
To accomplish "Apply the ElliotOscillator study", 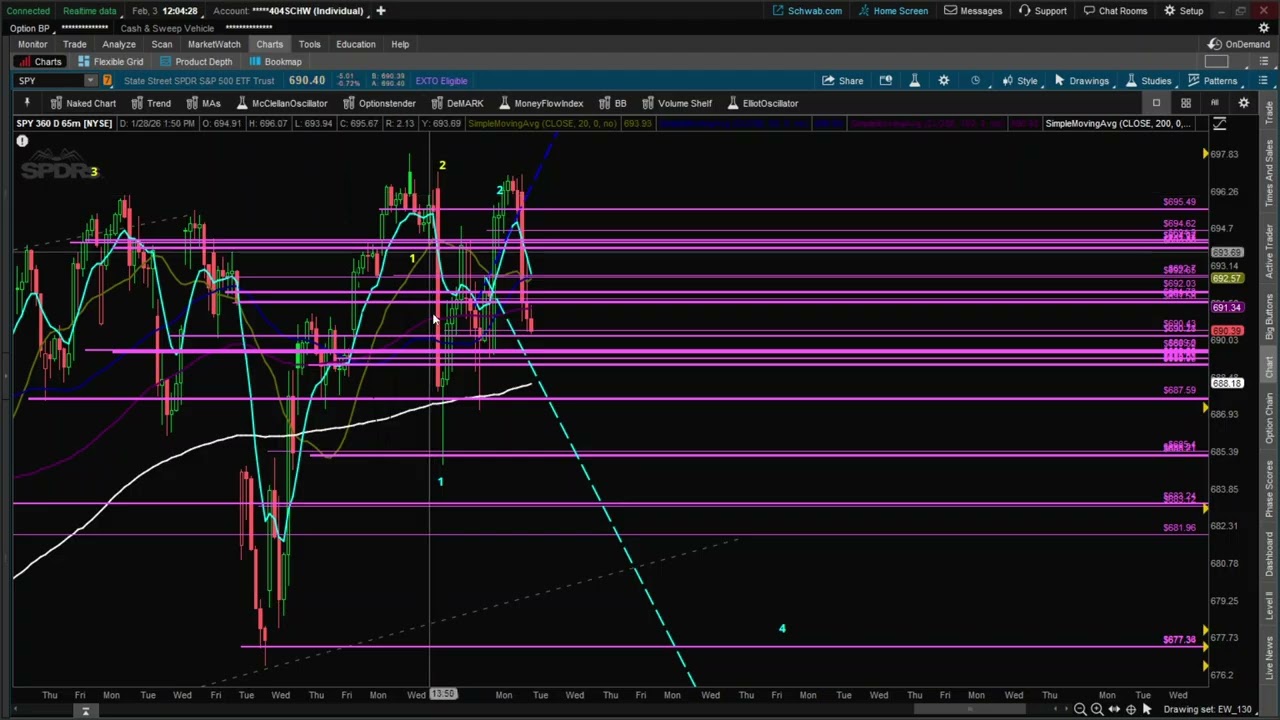I will pos(762,103).
